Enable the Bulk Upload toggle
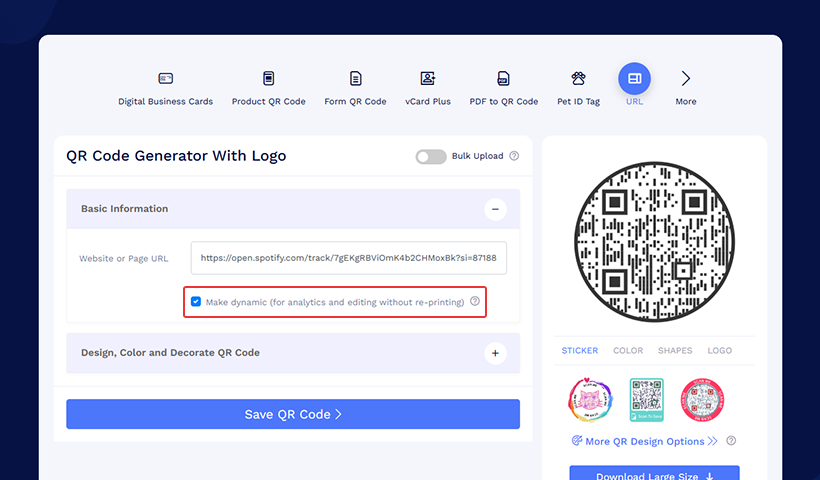This screenshot has width=820, height=480. (x=431, y=156)
